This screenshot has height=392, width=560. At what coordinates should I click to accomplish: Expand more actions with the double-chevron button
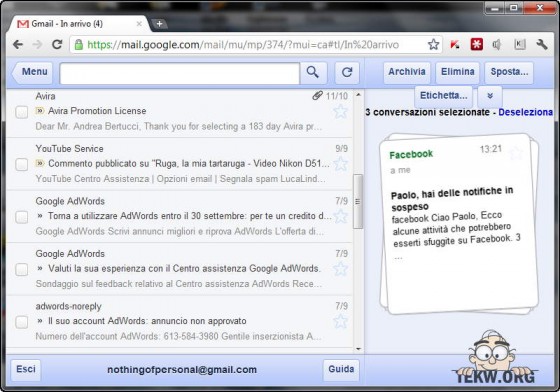(x=490, y=96)
